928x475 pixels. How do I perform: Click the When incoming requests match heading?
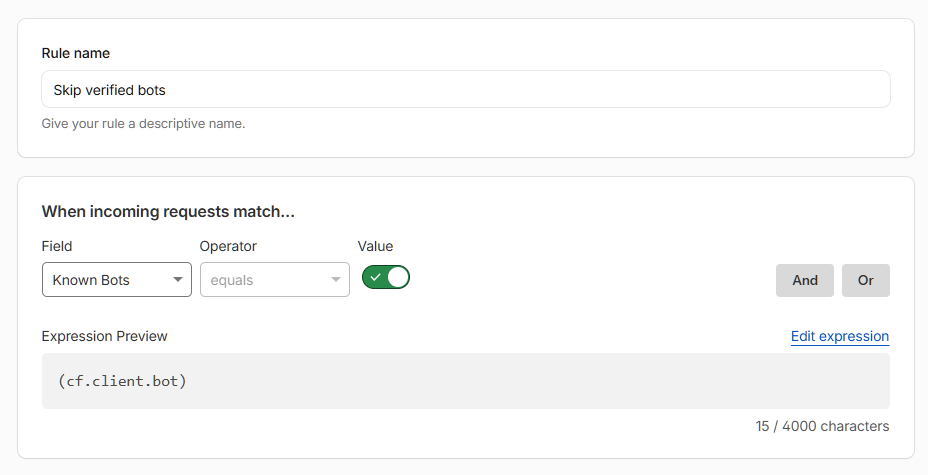tap(168, 212)
